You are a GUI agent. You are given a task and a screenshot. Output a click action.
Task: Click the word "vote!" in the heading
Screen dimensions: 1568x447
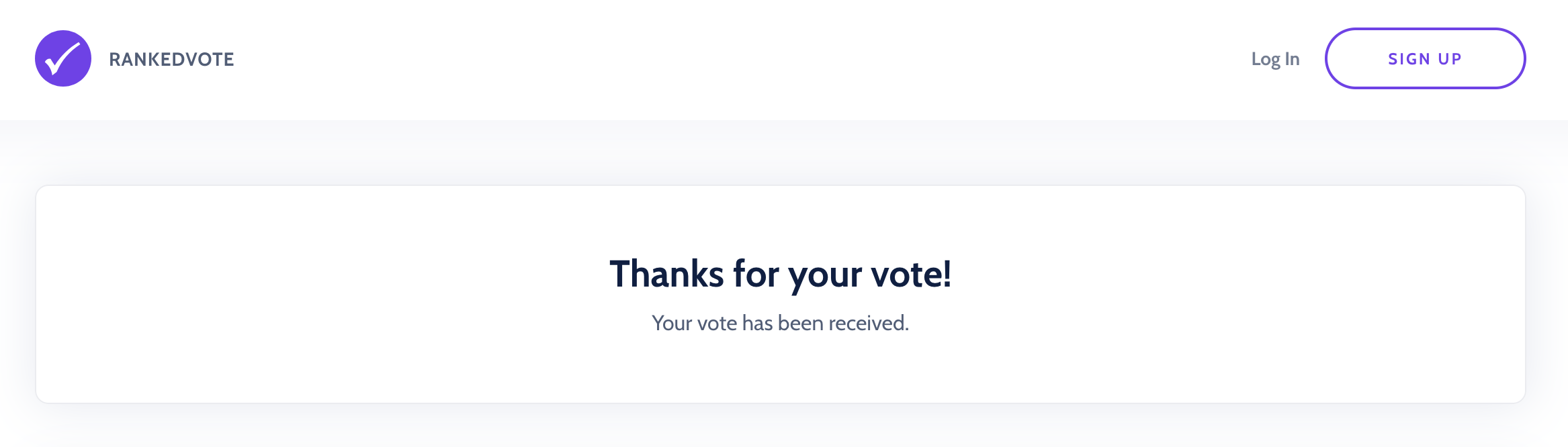(911, 275)
